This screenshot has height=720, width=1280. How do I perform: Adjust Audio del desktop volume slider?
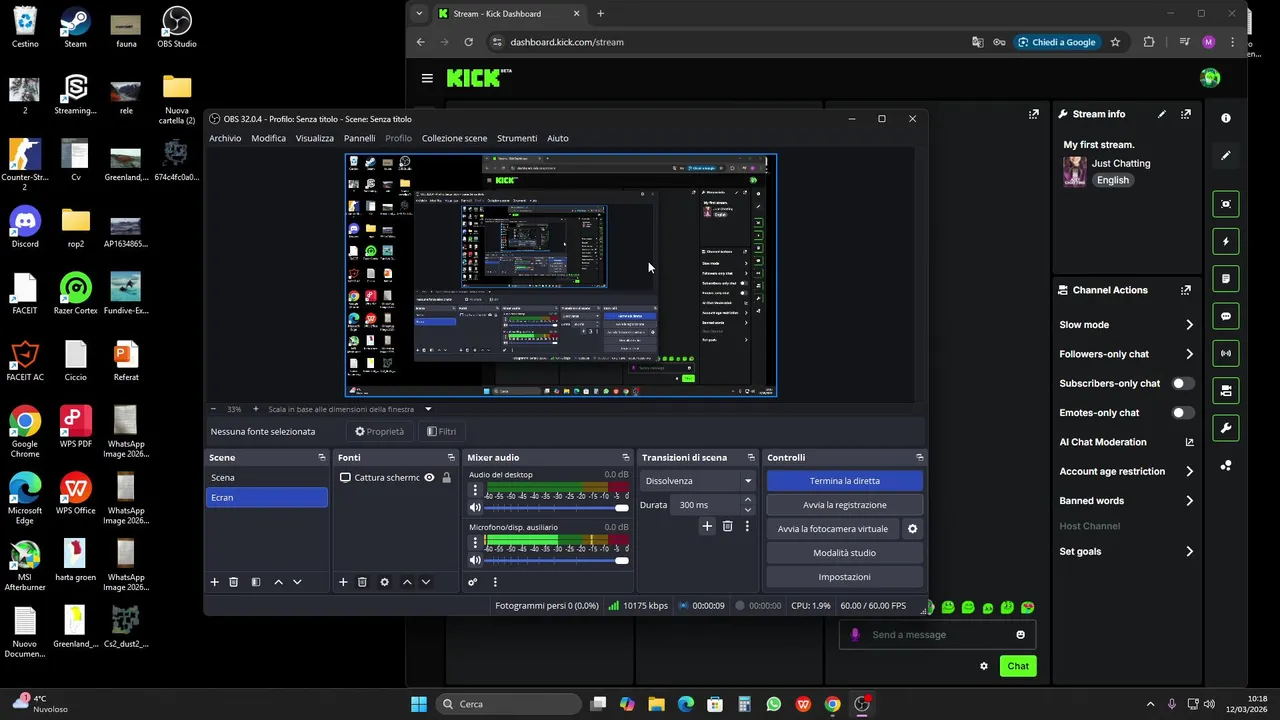click(557, 507)
